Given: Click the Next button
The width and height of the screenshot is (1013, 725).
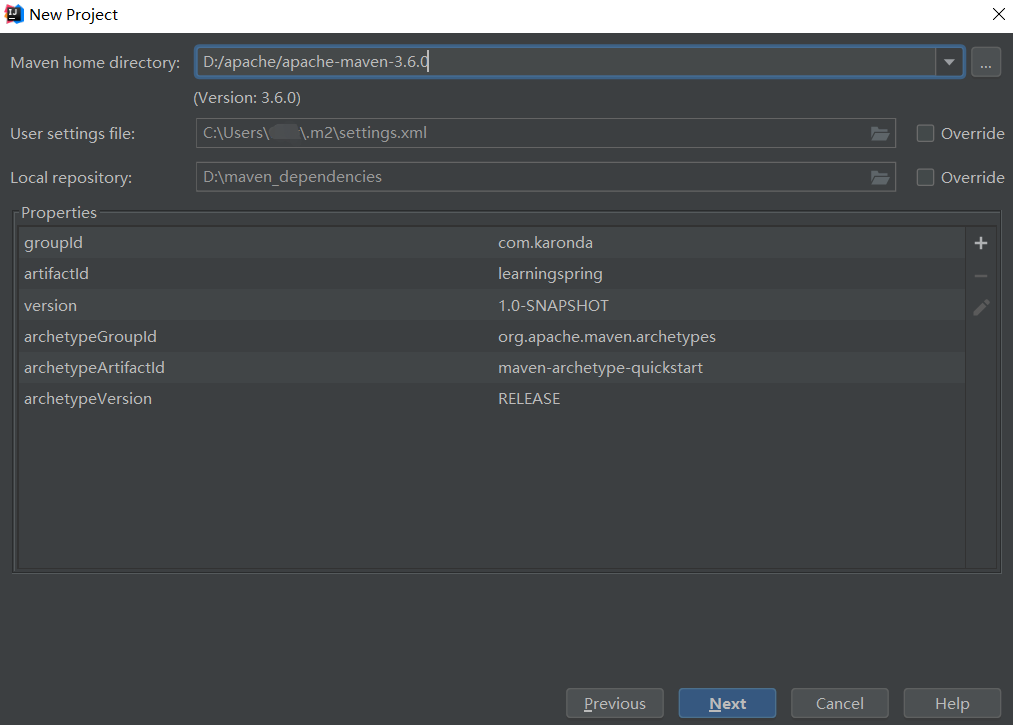Looking at the screenshot, I should point(727,703).
